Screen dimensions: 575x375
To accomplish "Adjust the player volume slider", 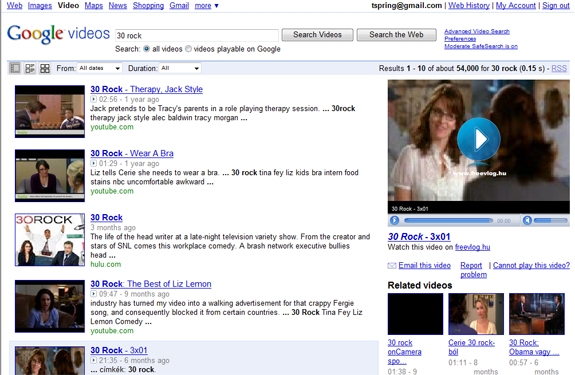I will (551, 221).
